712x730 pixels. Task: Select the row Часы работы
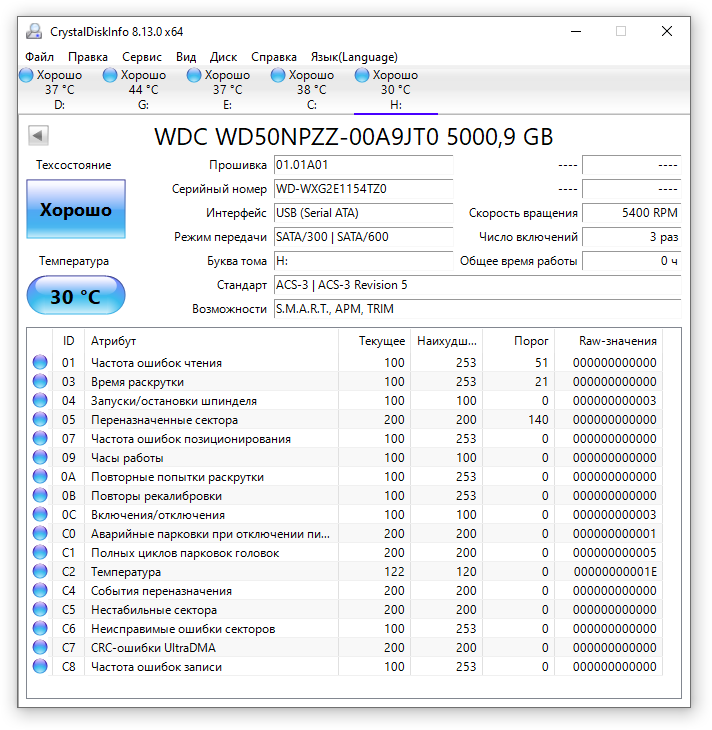coord(345,457)
